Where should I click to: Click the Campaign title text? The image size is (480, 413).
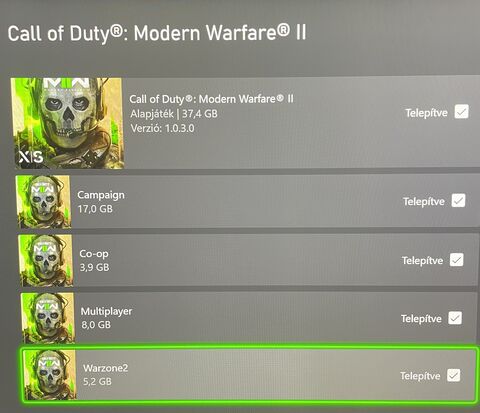(101, 195)
